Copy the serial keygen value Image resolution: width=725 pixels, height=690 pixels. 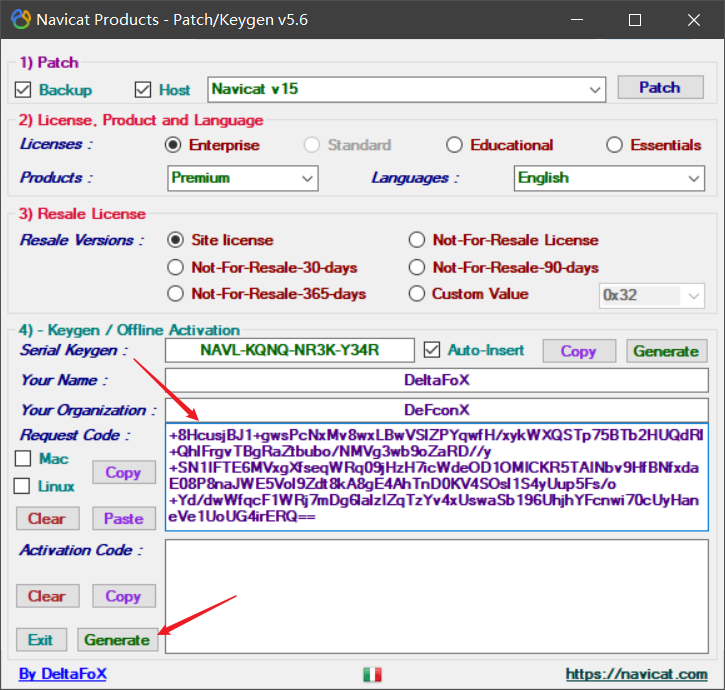[x=579, y=351]
